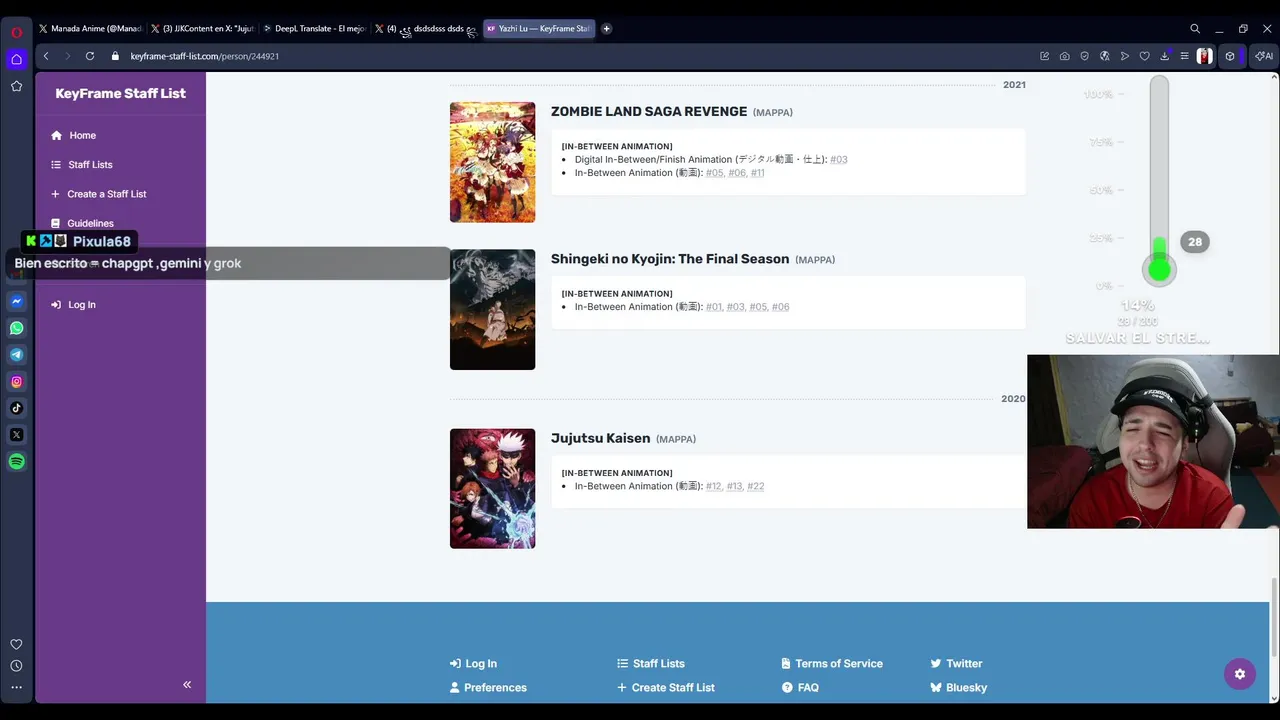Click the Jujutsu Kaisen poster thumbnail

[x=492, y=489]
